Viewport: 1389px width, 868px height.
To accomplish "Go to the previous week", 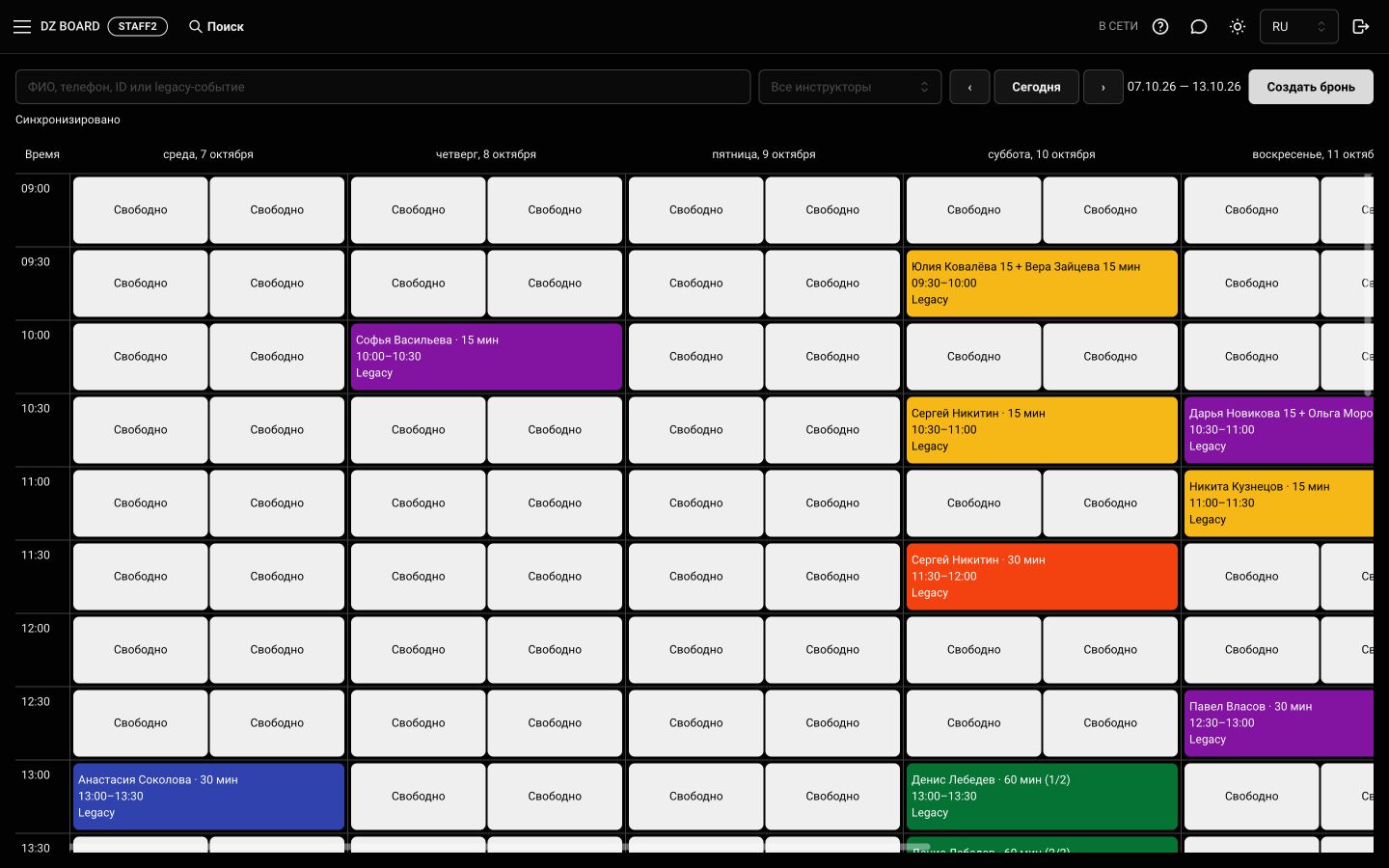I will 969,87.
